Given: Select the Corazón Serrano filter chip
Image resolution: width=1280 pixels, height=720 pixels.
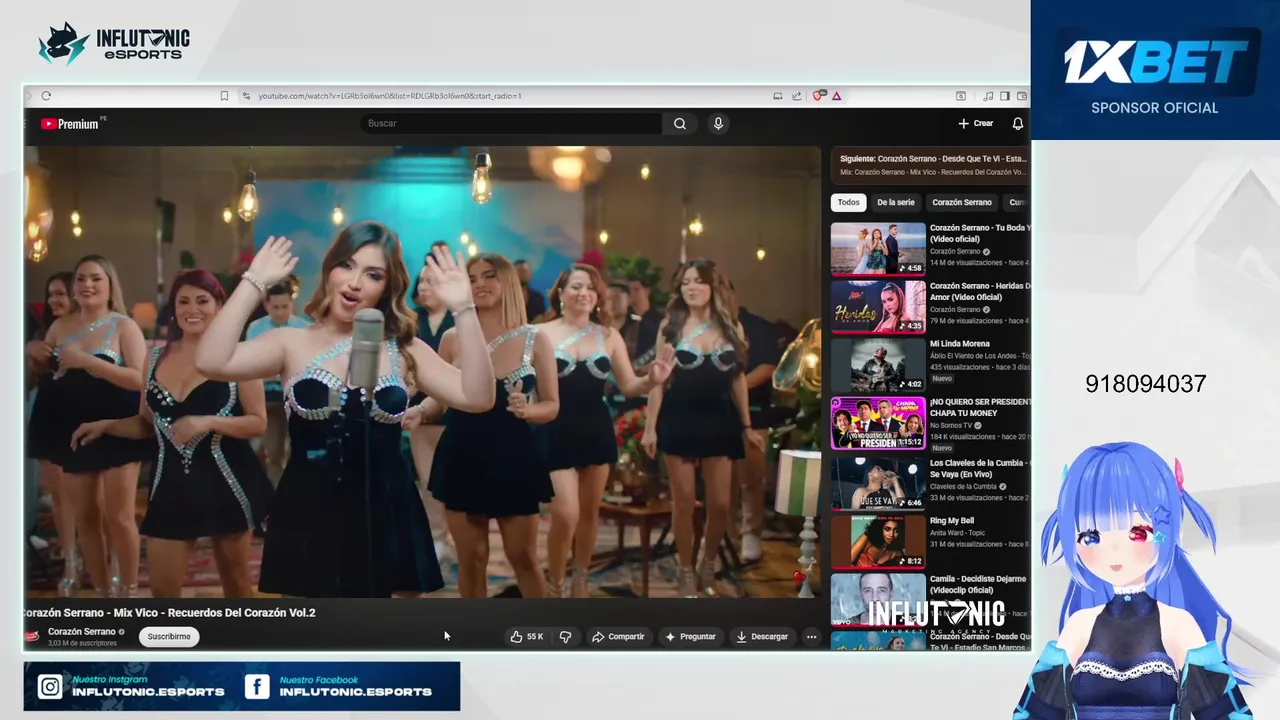Looking at the screenshot, I should (x=962, y=202).
